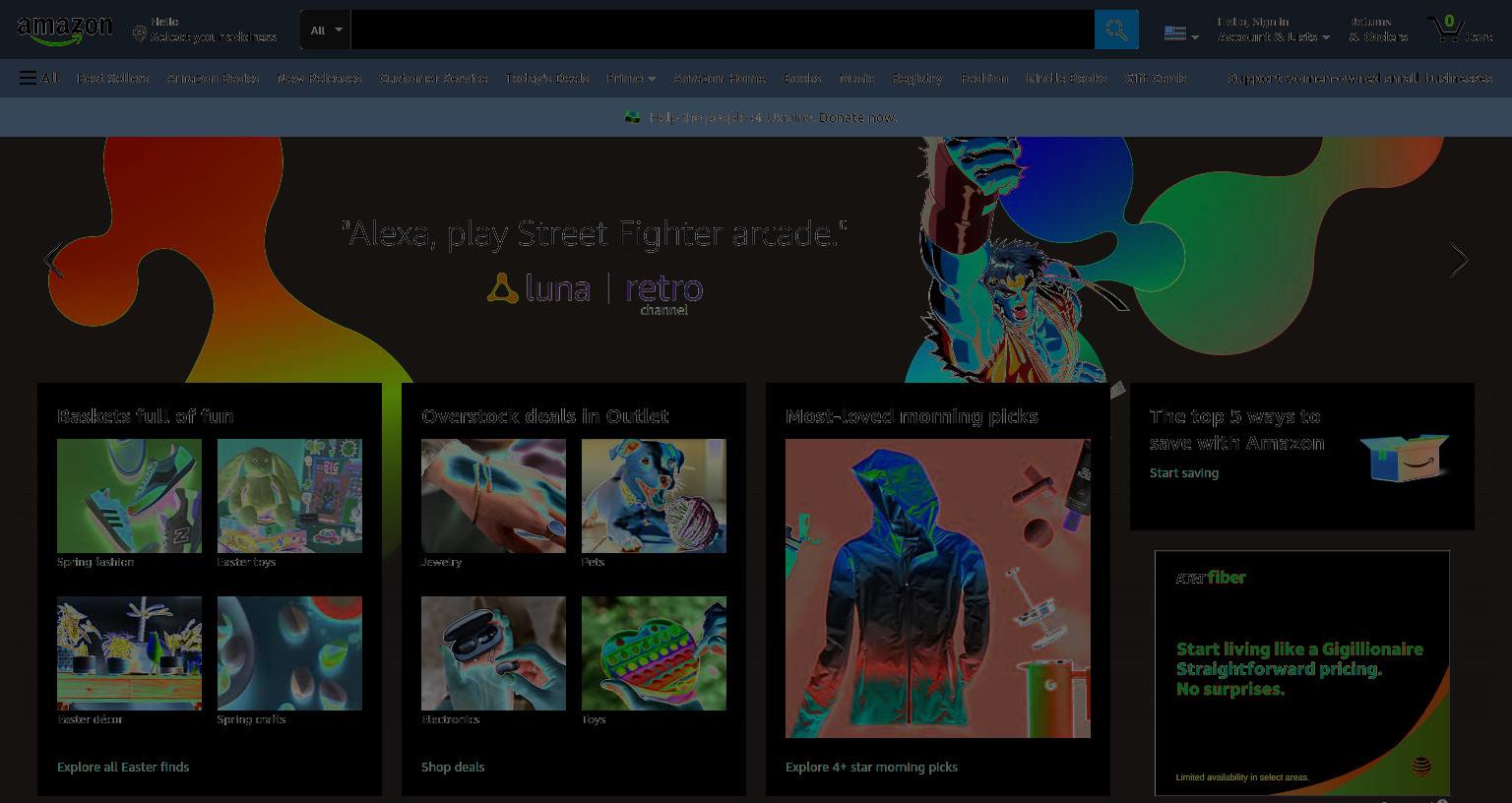Click inside the main search field
This screenshot has width=1512, height=803.
tap(723, 30)
